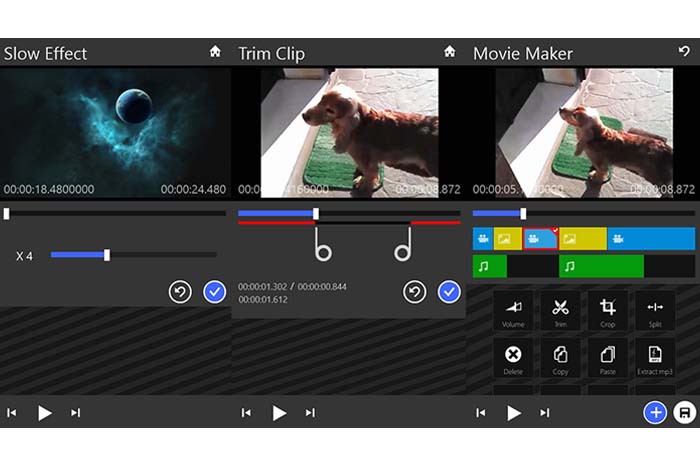The image size is (700, 467).
Task: Open the Trim scissors tool
Action: tap(560, 310)
